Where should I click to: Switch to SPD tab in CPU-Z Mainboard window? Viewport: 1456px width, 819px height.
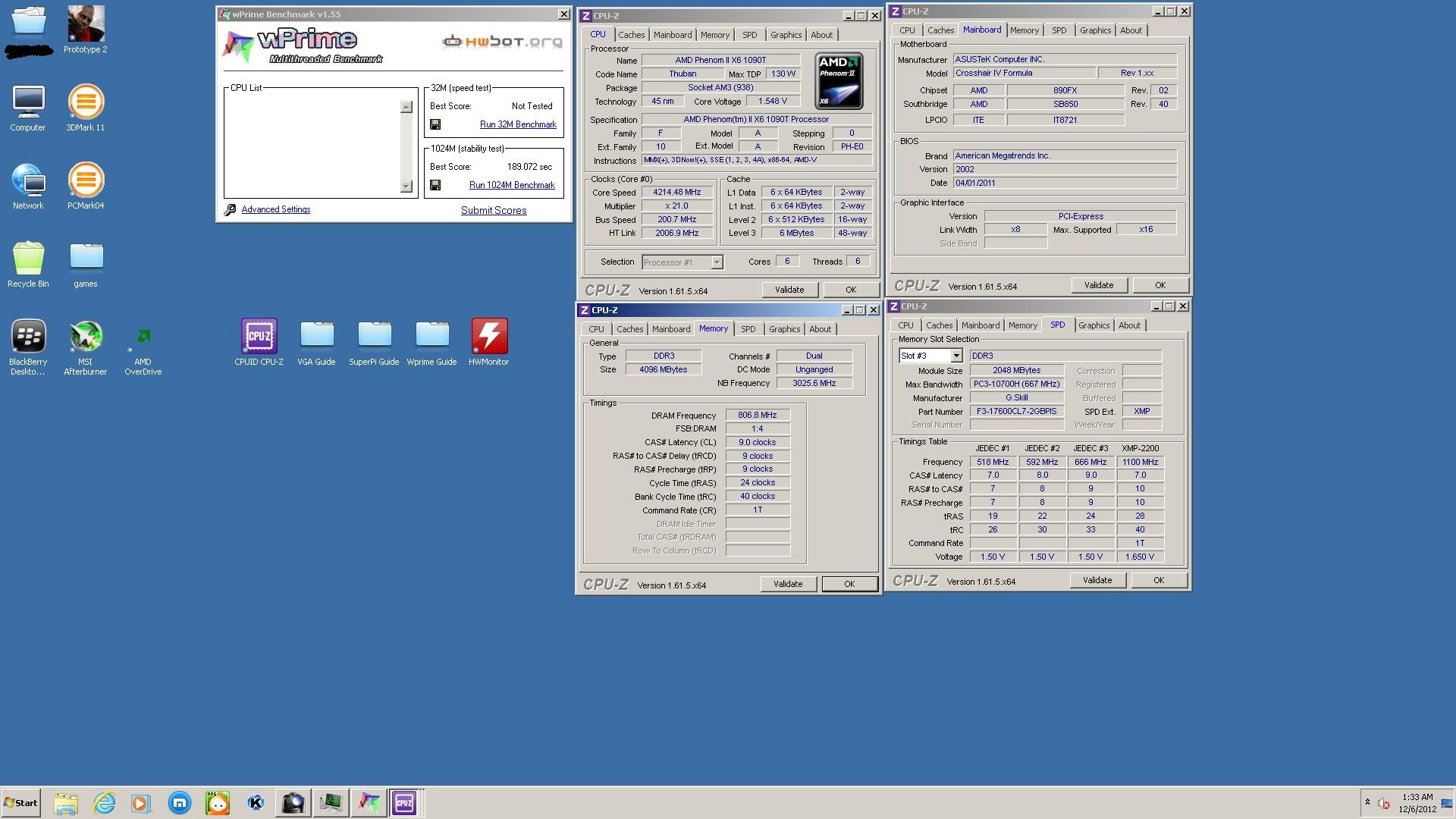pyautogui.click(x=1059, y=30)
